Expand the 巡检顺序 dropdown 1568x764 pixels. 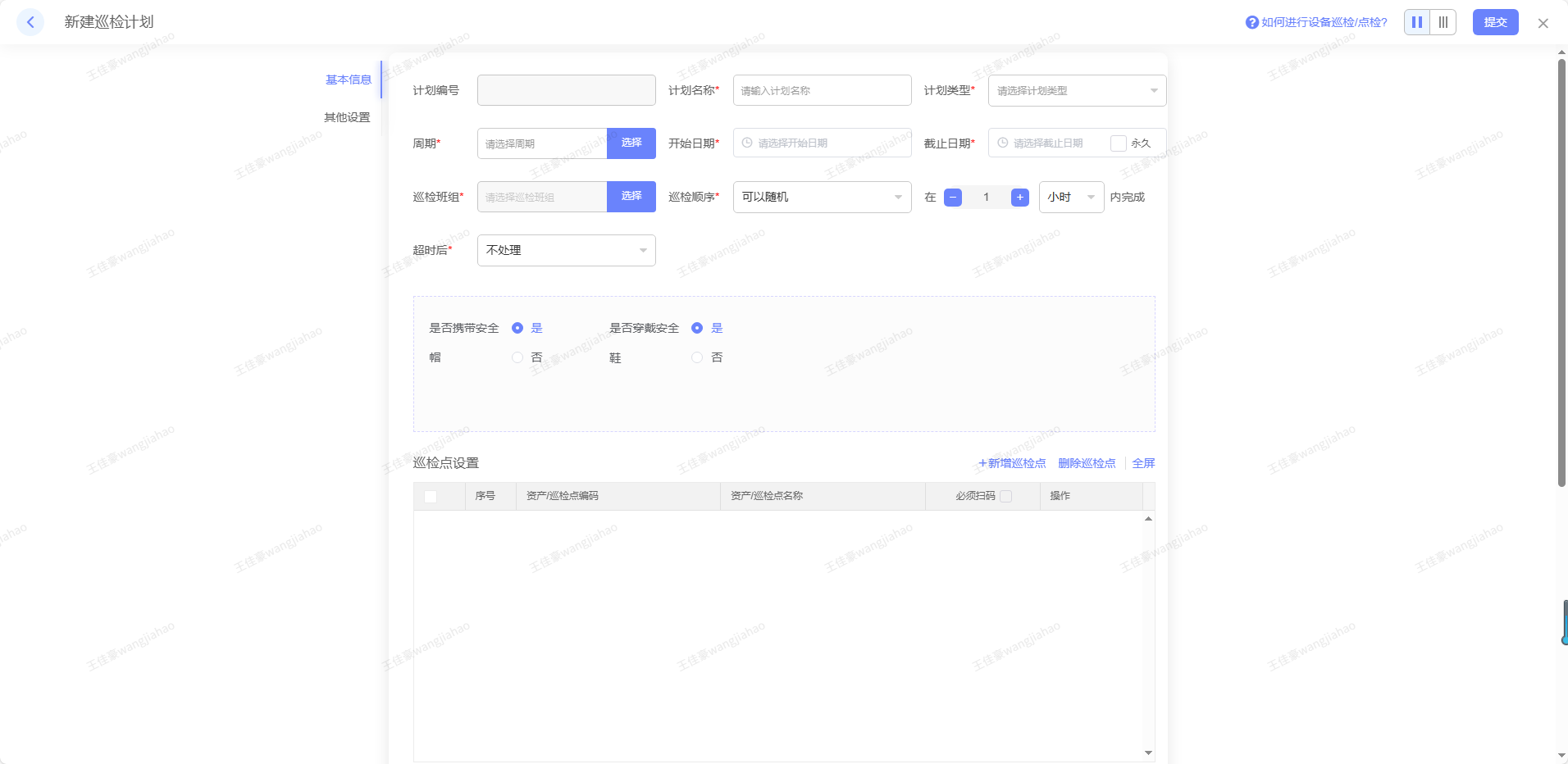point(822,197)
